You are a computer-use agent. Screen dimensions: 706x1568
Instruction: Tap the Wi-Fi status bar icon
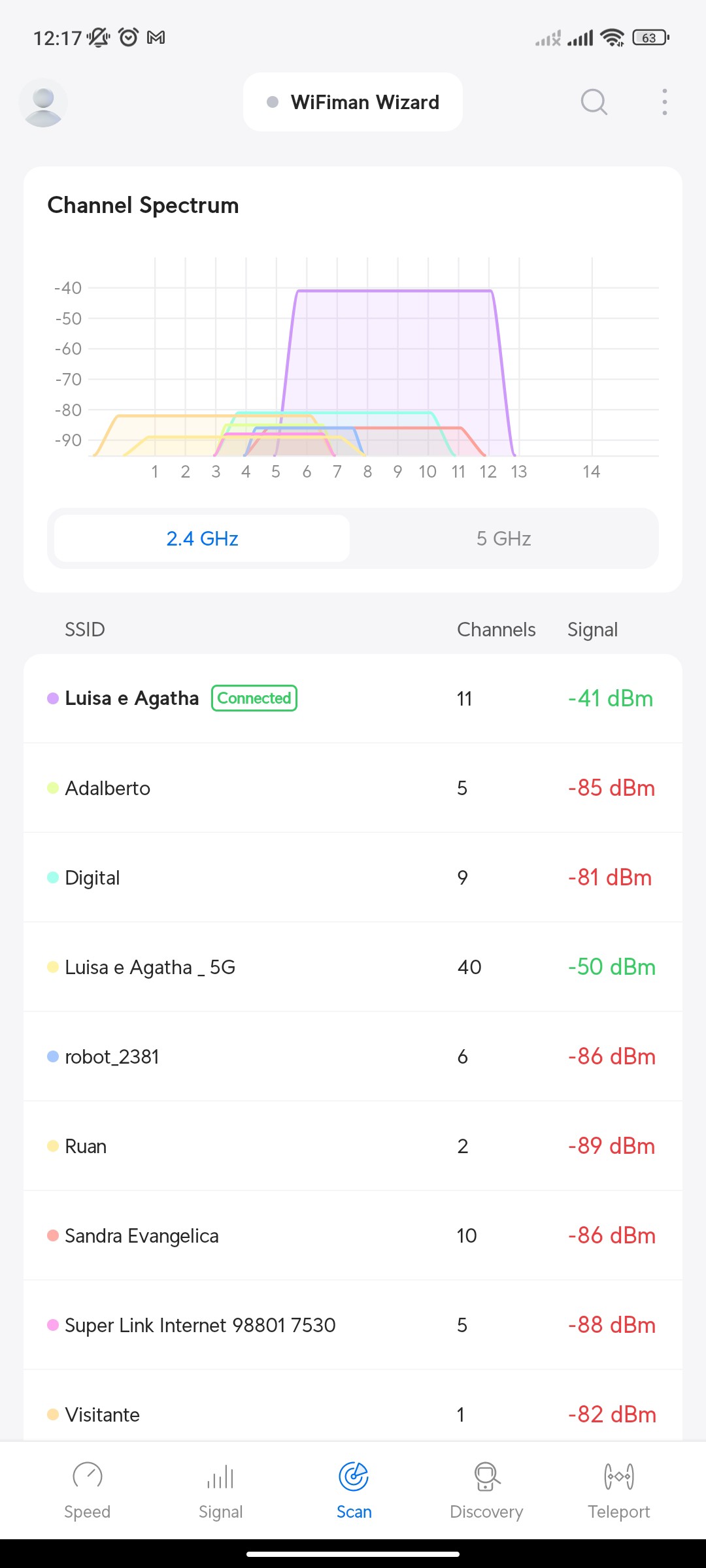point(612,38)
